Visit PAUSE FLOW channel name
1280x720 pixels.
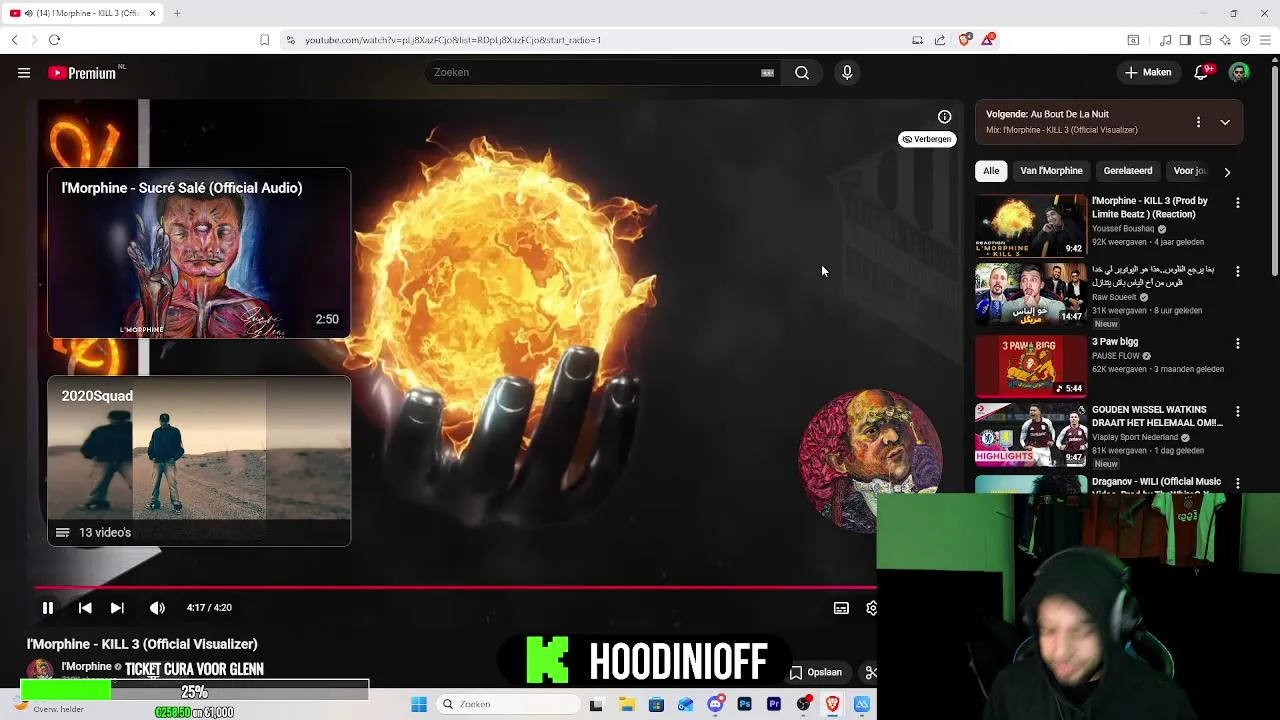pyautogui.click(x=1116, y=356)
